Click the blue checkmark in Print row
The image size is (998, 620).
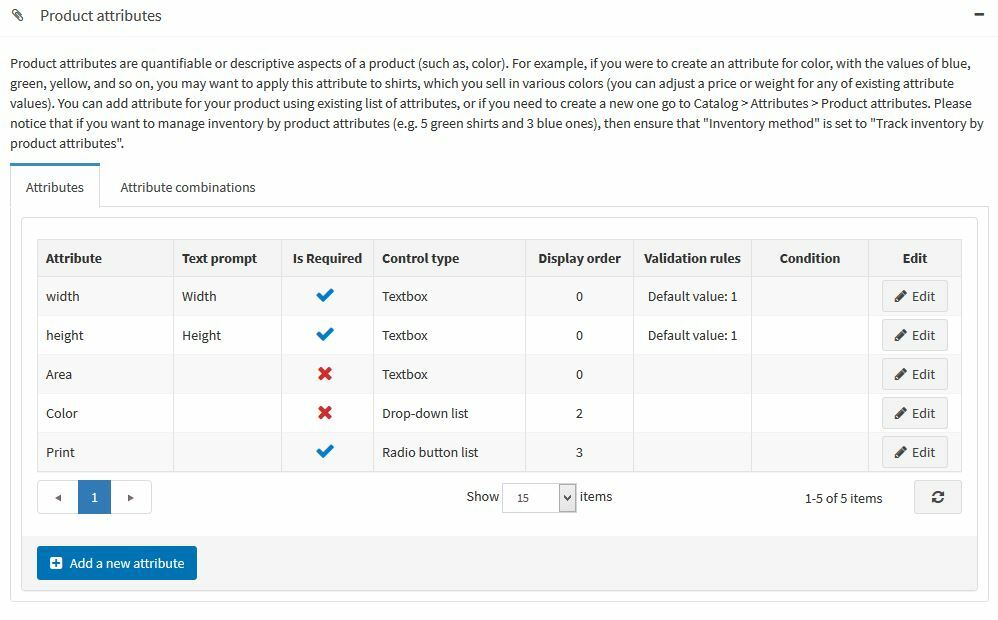(325, 451)
